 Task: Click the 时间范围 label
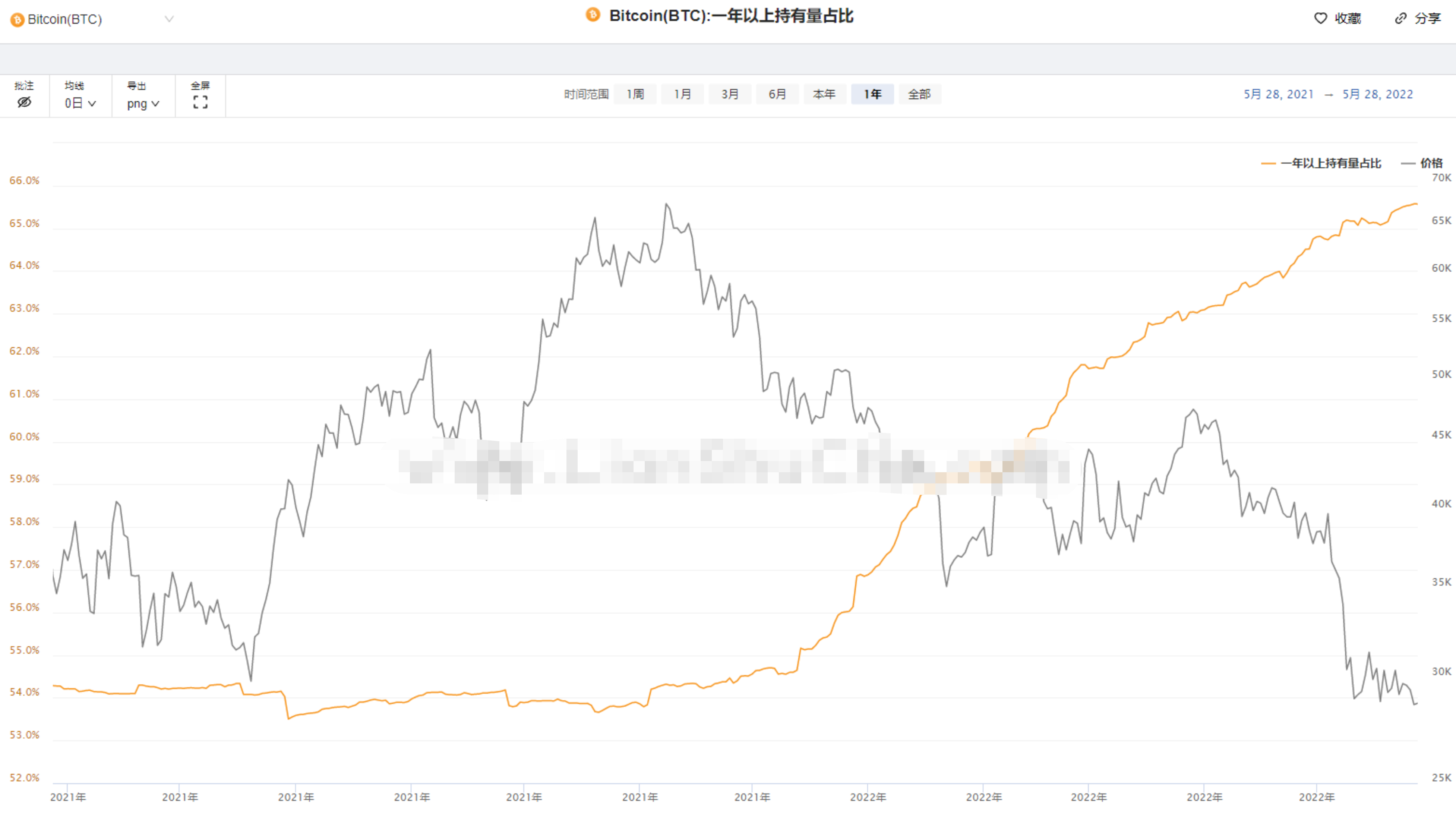586,94
